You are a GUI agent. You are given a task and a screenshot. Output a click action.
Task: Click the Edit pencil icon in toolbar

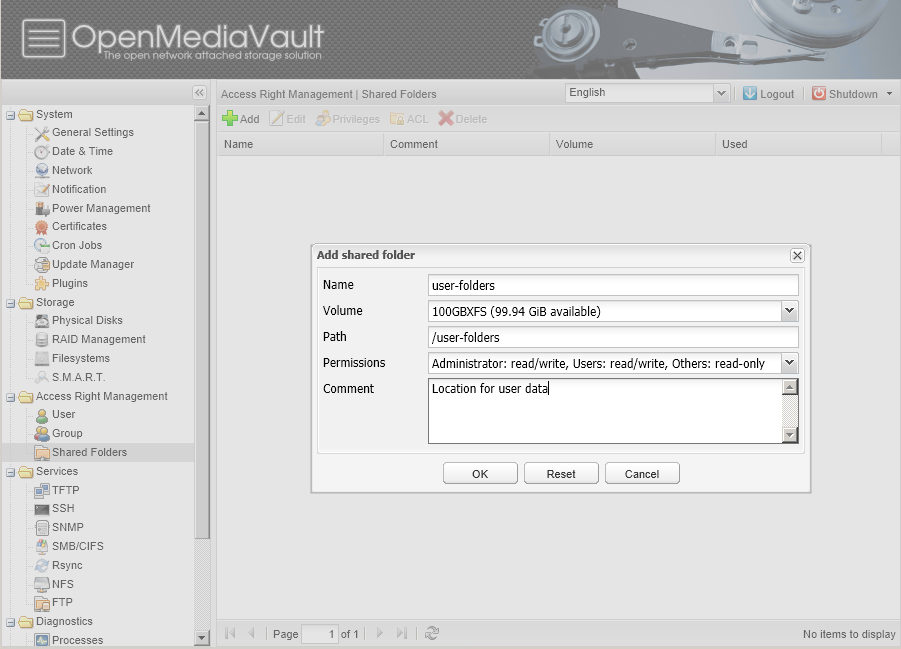point(277,118)
